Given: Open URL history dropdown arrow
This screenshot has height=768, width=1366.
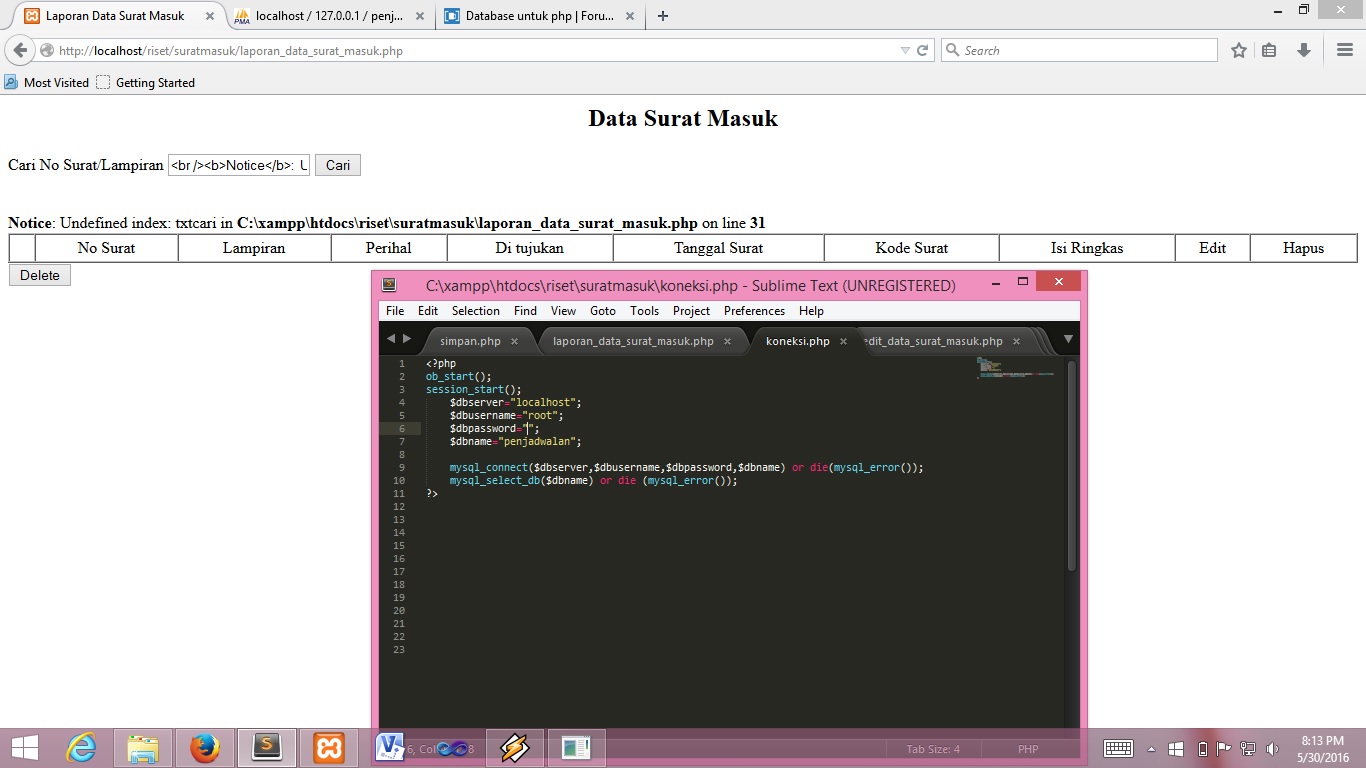Looking at the screenshot, I should pos(905,50).
